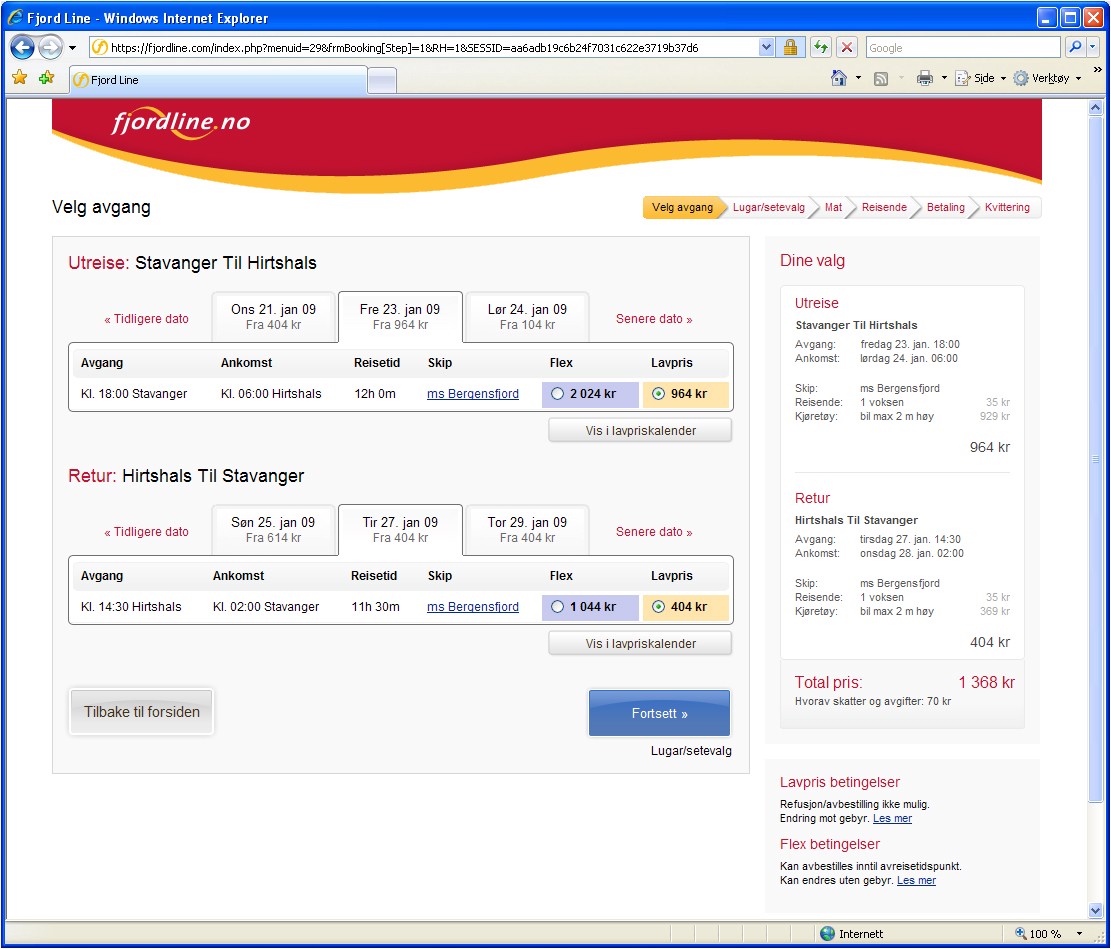1111x949 pixels.
Task: Go to Betaling booking step
Action: click(x=945, y=207)
